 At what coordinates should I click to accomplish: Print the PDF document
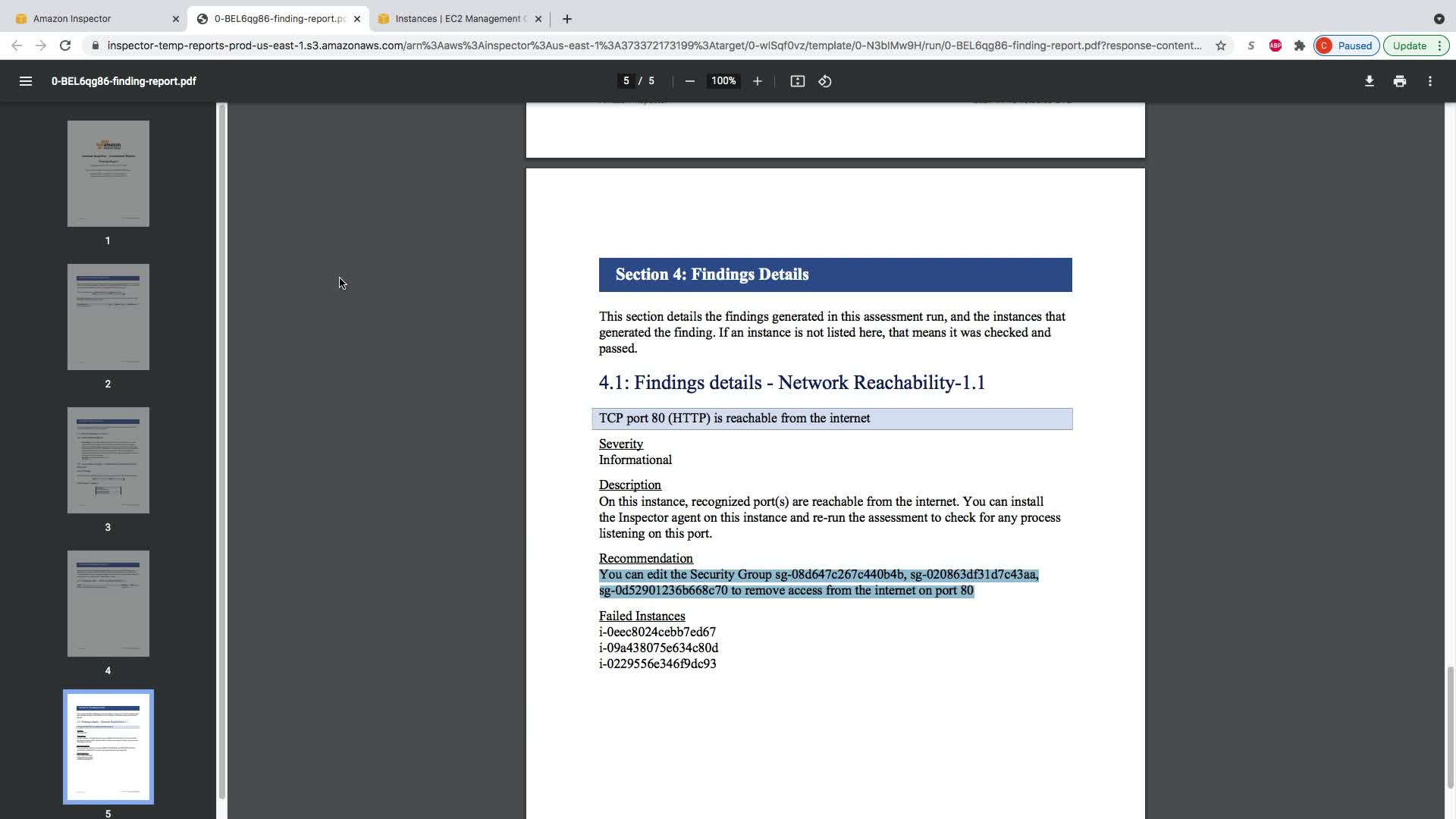click(x=1399, y=81)
